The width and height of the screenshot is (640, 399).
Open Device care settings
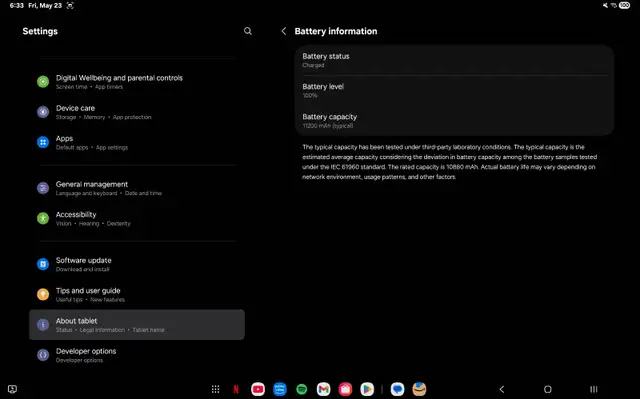(137, 112)
